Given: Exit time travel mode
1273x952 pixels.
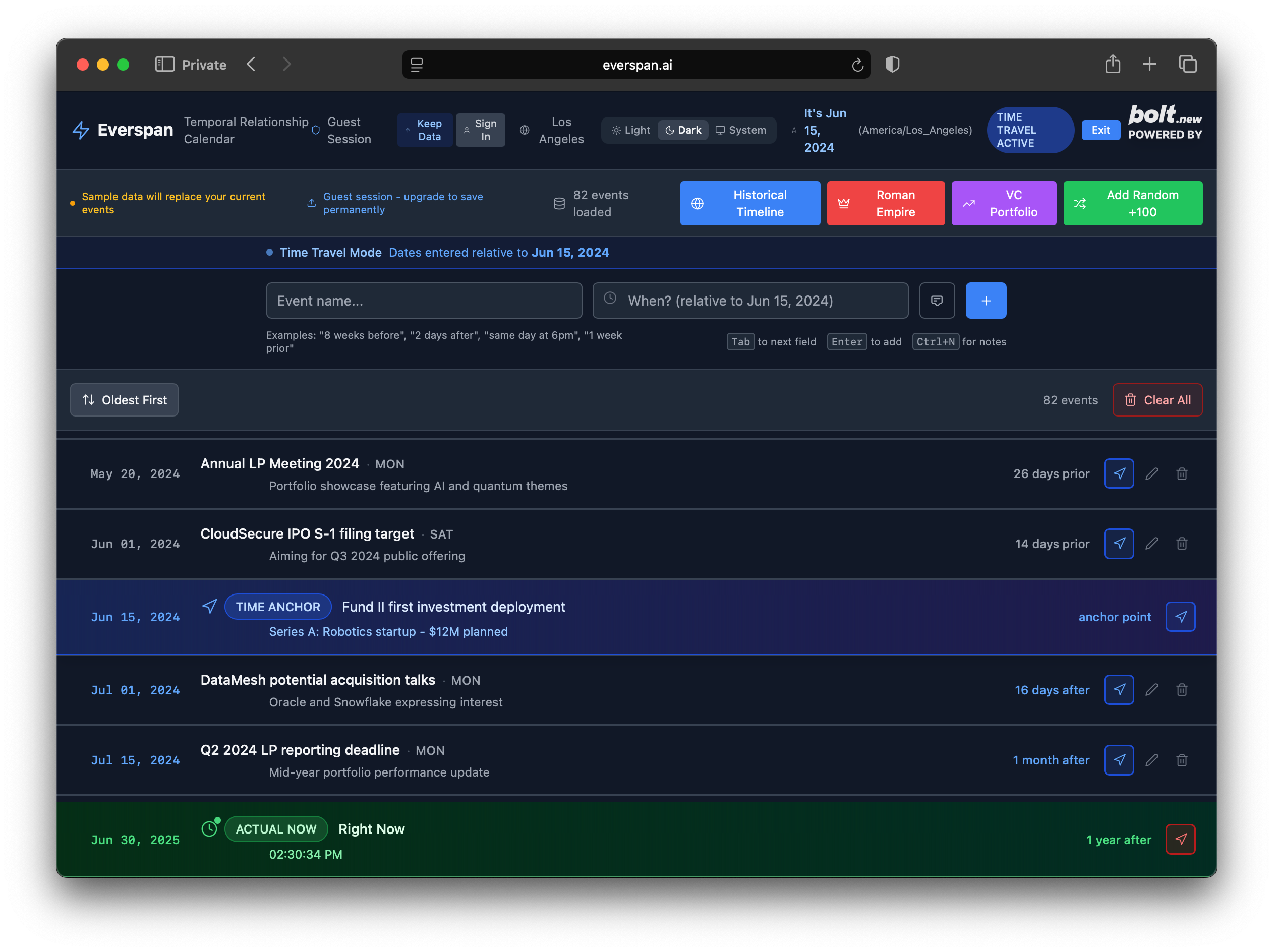Looking at the screenshot, I should tap(1100, 130).
